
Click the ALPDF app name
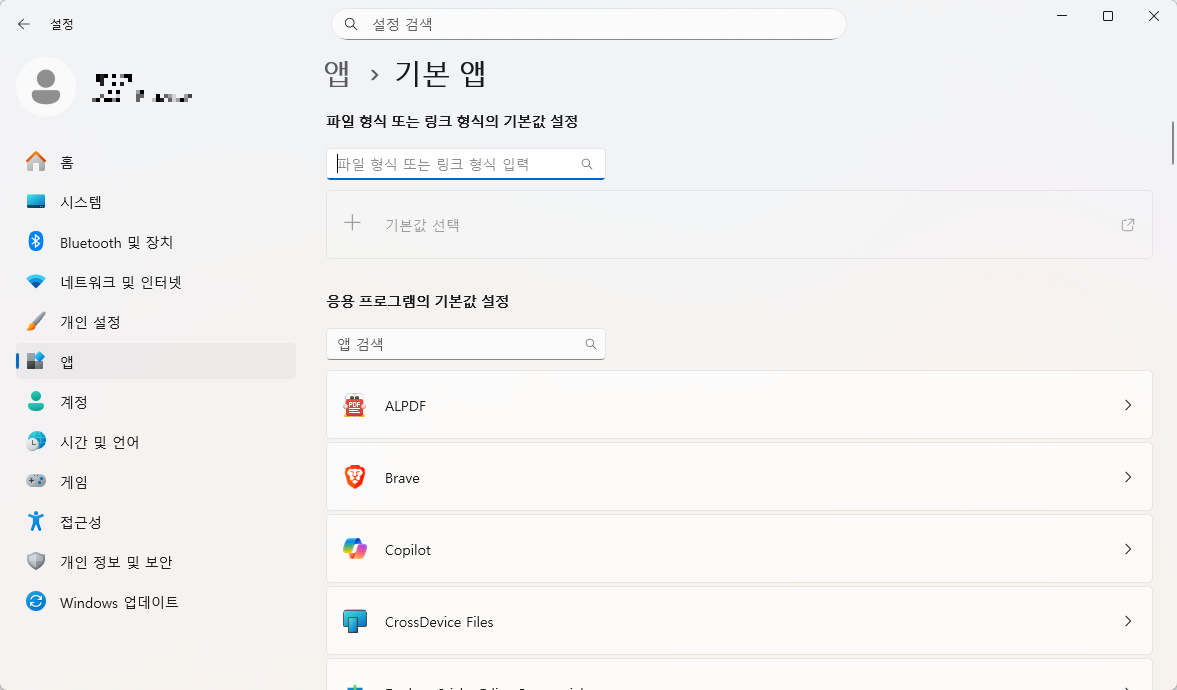click(405, 405)
